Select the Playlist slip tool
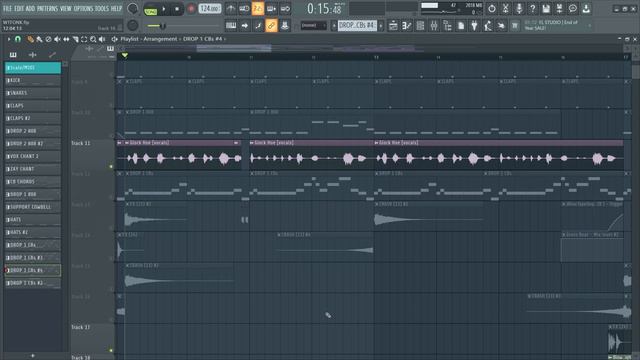 pos(66,39)
